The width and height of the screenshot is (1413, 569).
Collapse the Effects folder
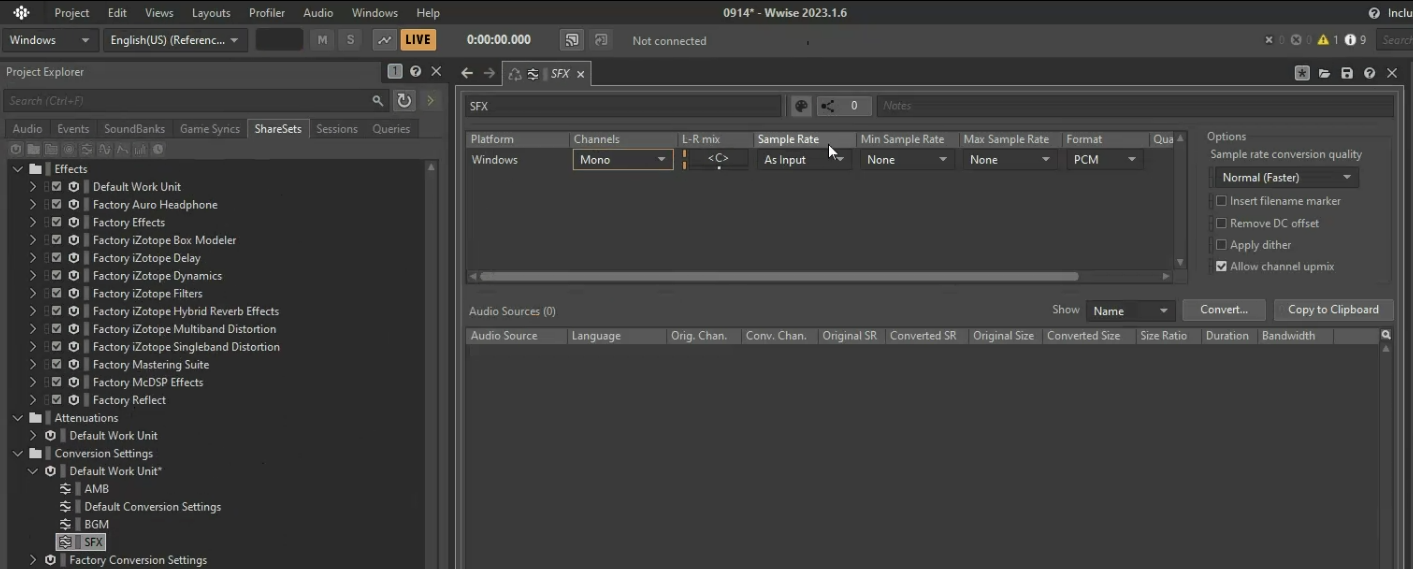[17, 169]
